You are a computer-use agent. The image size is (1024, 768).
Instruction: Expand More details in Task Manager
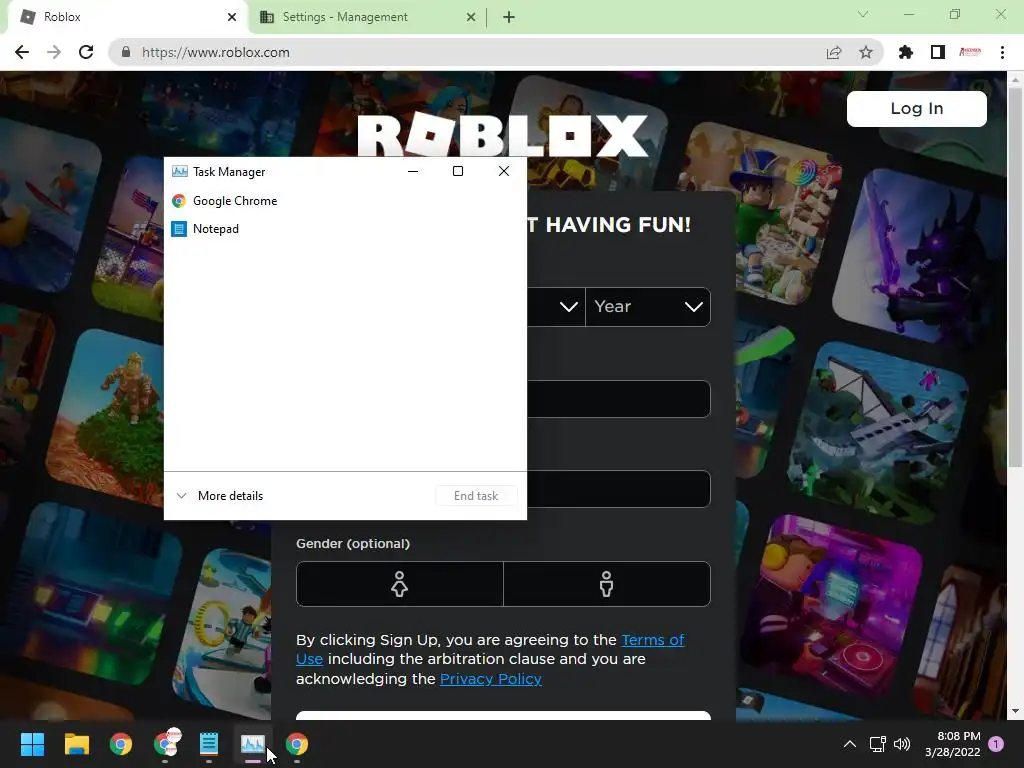pyautogui.click(x=220, y=496)
